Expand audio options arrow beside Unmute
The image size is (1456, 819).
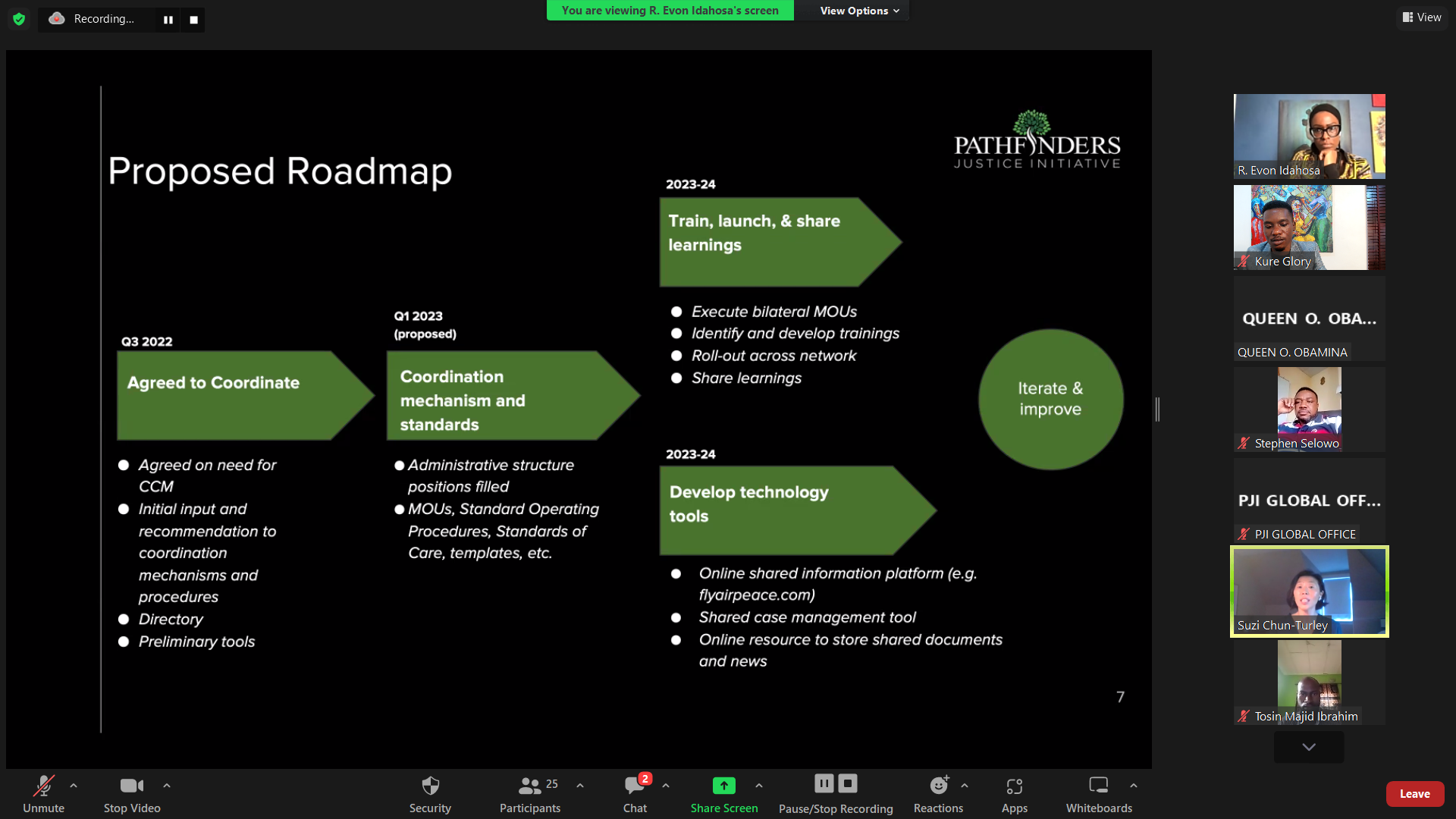74,786
